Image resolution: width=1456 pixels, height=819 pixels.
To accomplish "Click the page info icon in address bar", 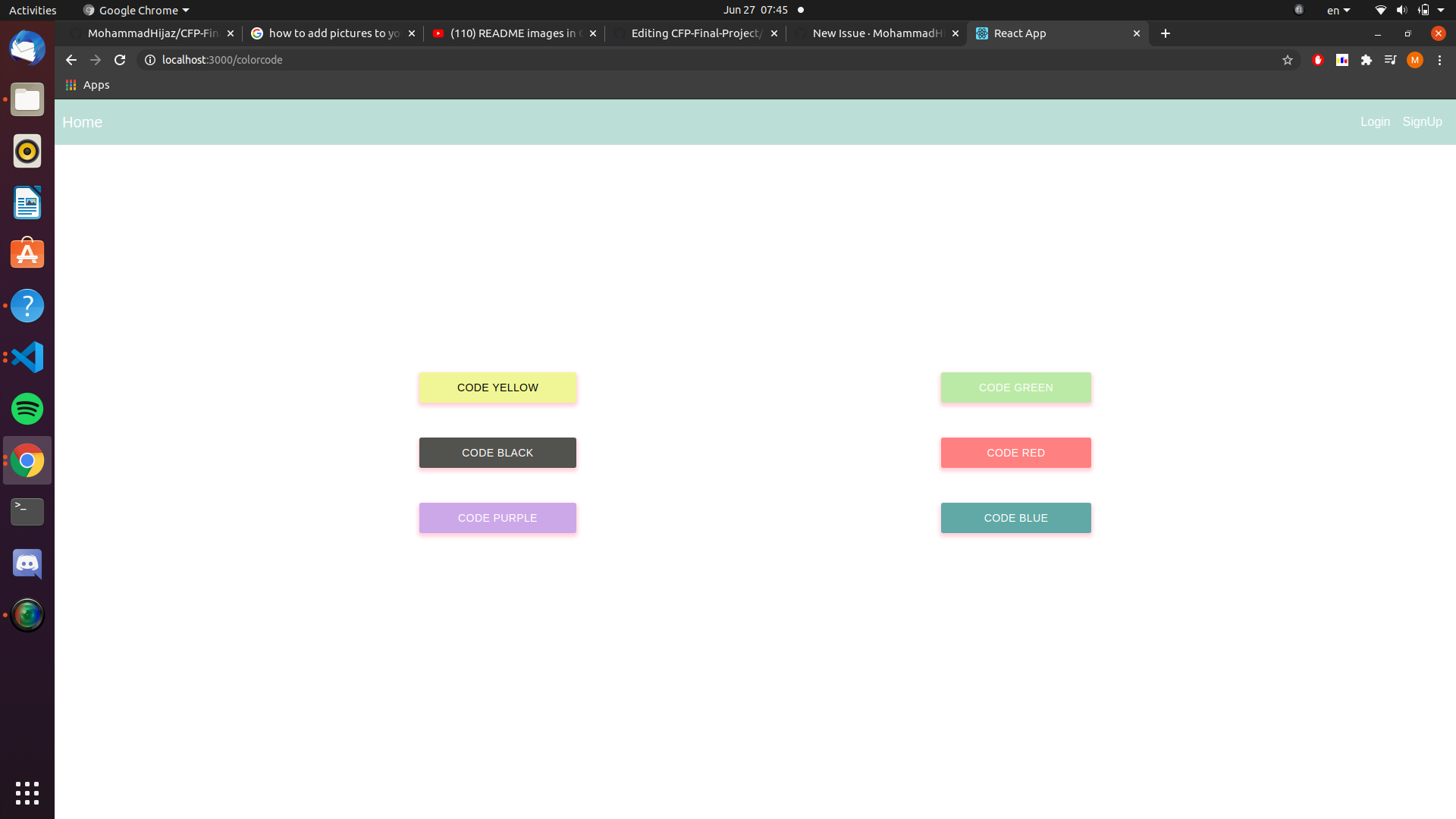I will coord(149,60).
